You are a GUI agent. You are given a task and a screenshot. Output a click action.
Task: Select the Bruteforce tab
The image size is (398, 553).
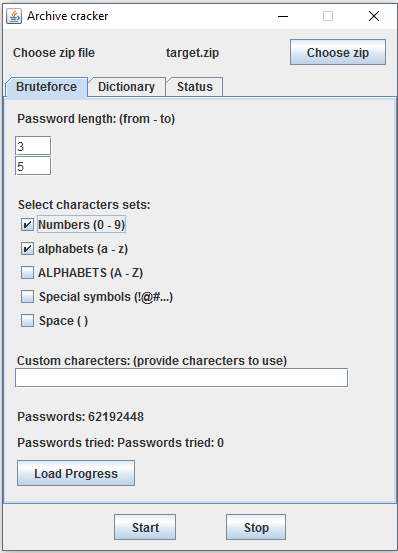46,87
